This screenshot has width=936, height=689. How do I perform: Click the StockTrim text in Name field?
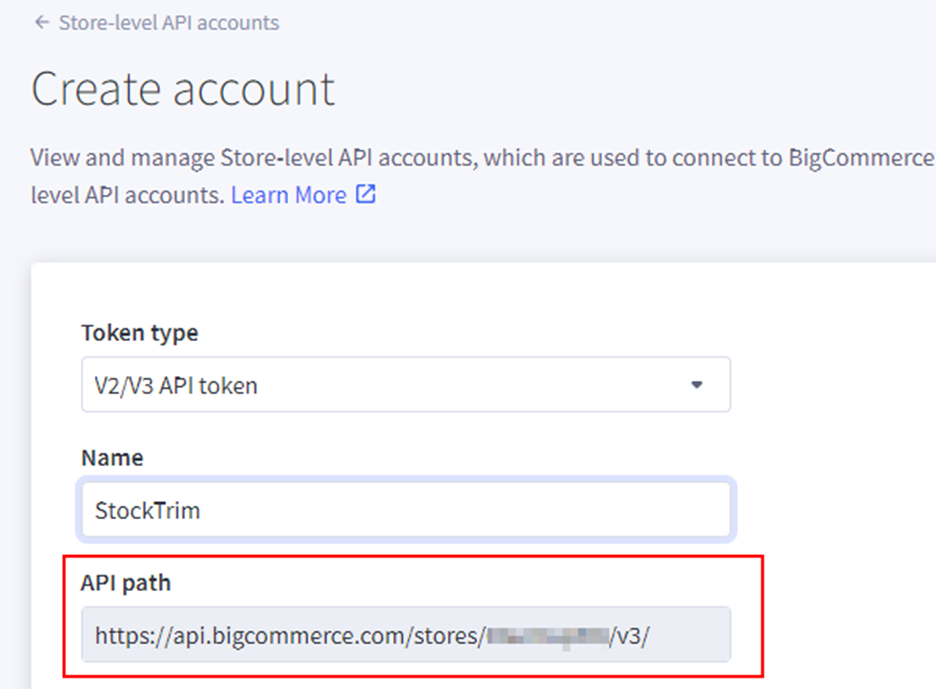(x=147, y=510)
